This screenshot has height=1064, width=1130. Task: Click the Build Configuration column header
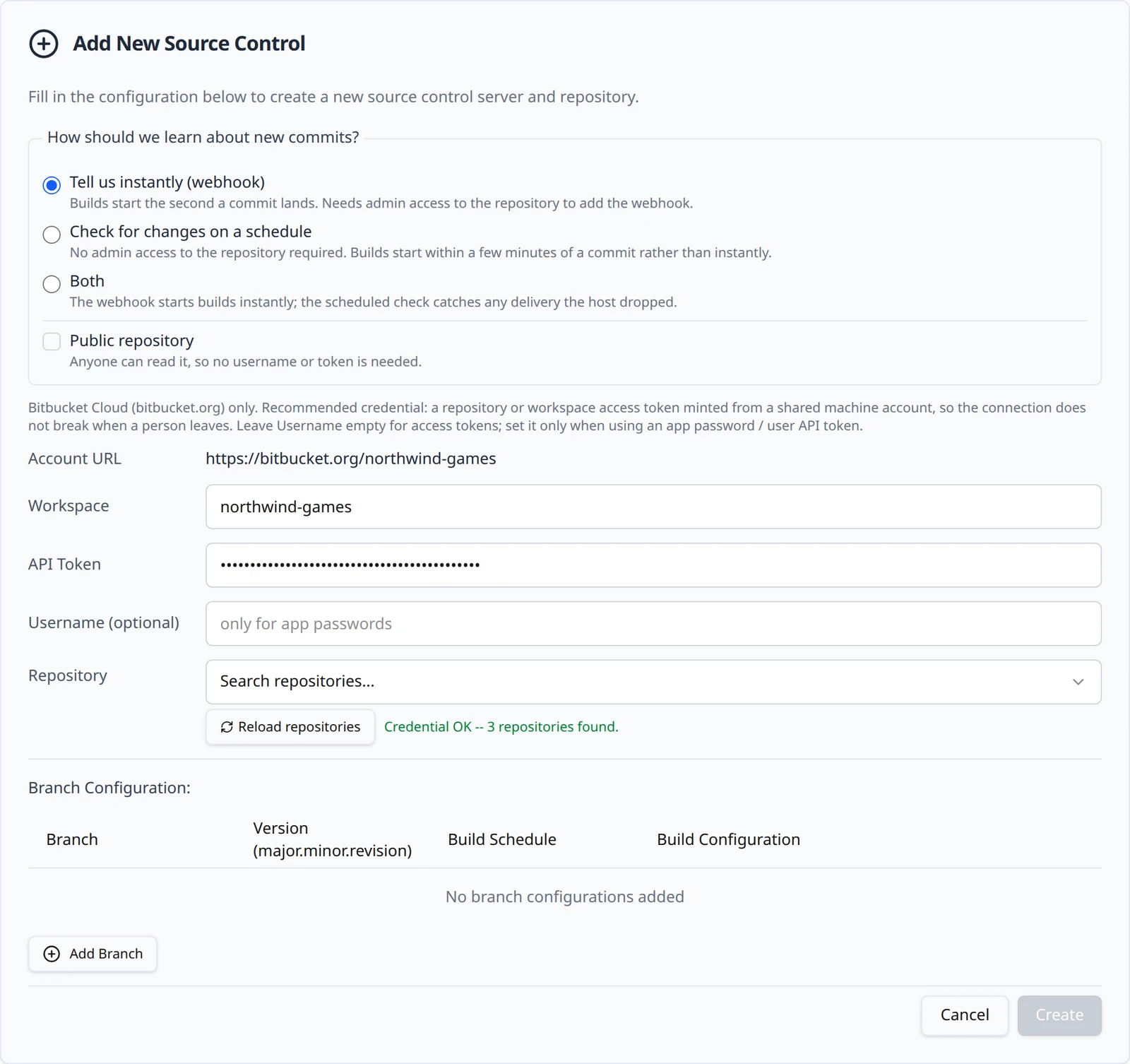coord(728,839)
